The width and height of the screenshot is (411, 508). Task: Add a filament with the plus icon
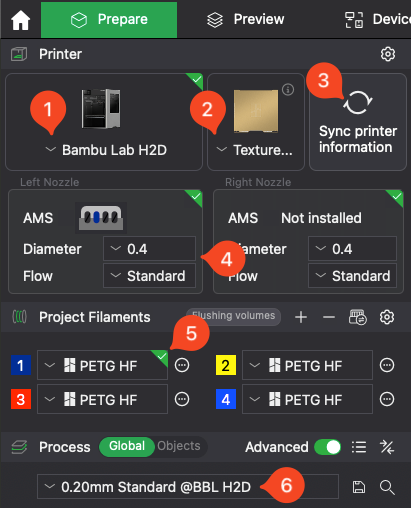(x=301, y=317)
